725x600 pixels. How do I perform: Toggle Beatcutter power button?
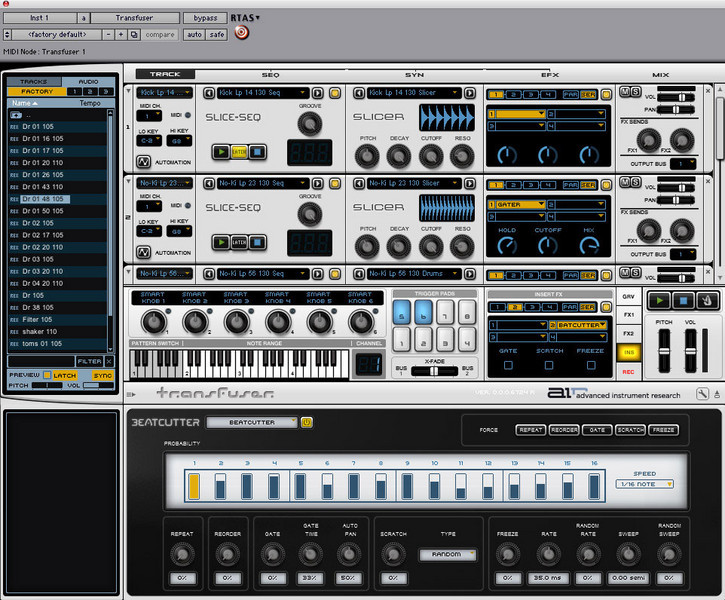pos(307,422)
